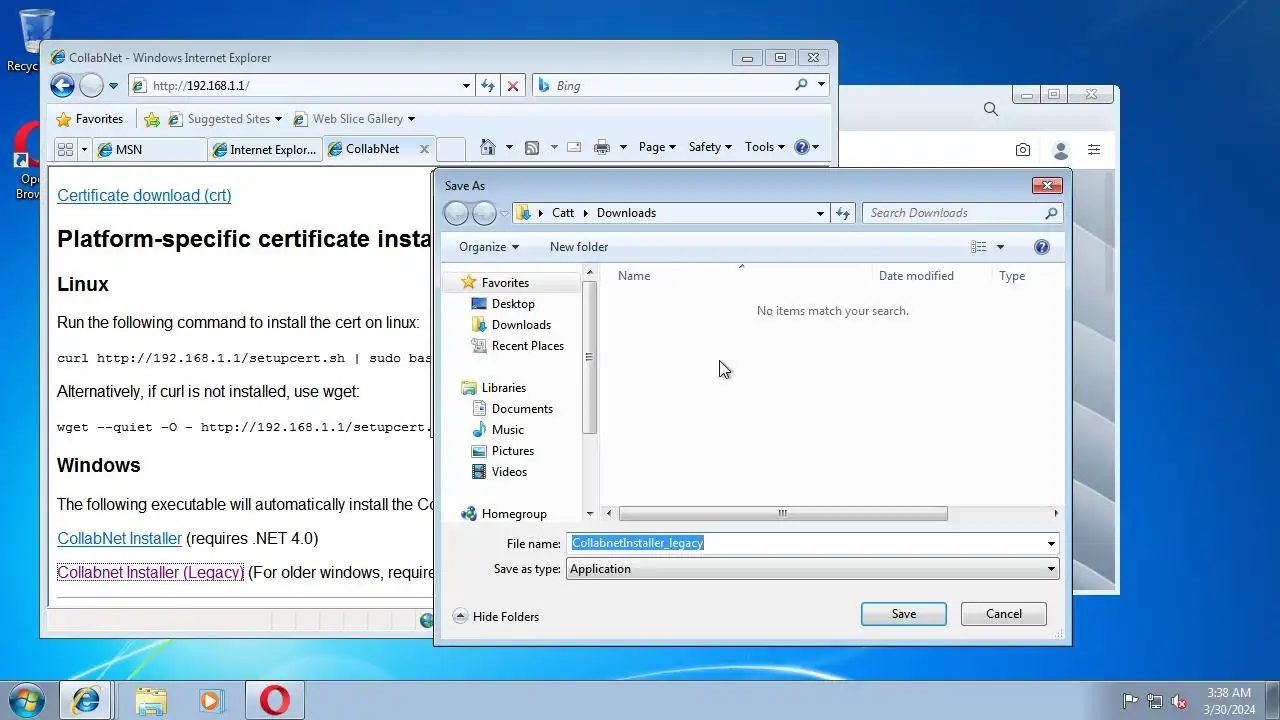The image size is (1280, 720).
Task: Open Opera browser taskbar icon
Action: click(275, 701)
